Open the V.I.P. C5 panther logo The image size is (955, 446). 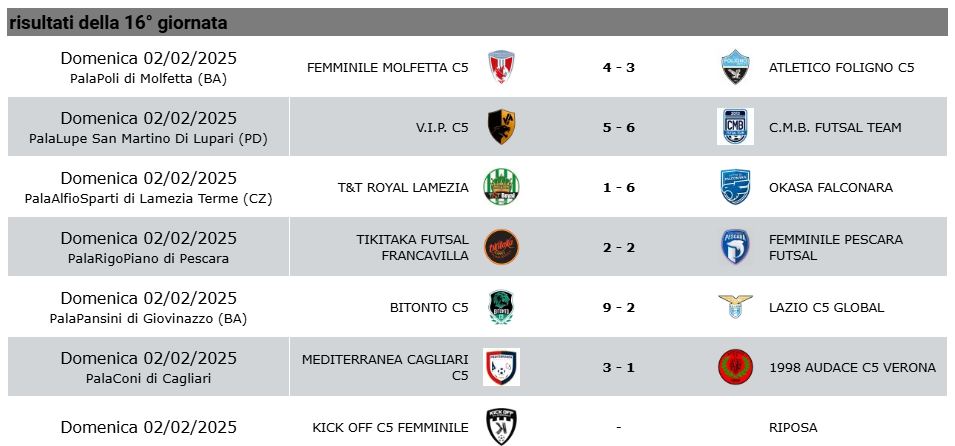(x=501, y=127)
